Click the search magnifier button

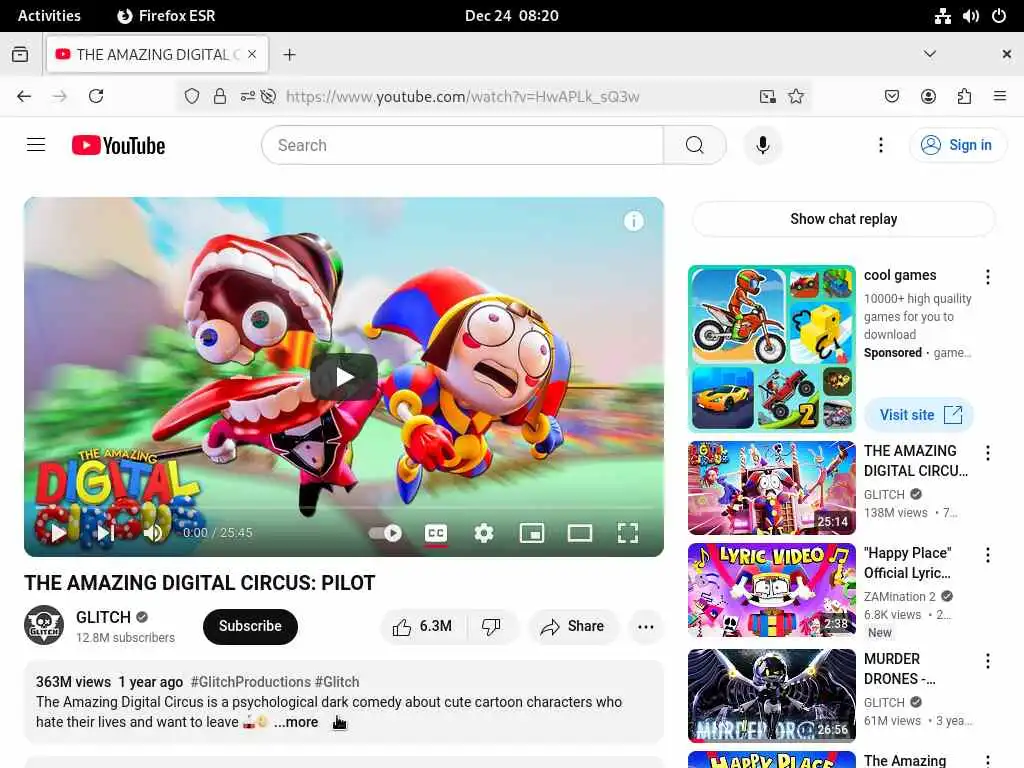tap(694, 145)
